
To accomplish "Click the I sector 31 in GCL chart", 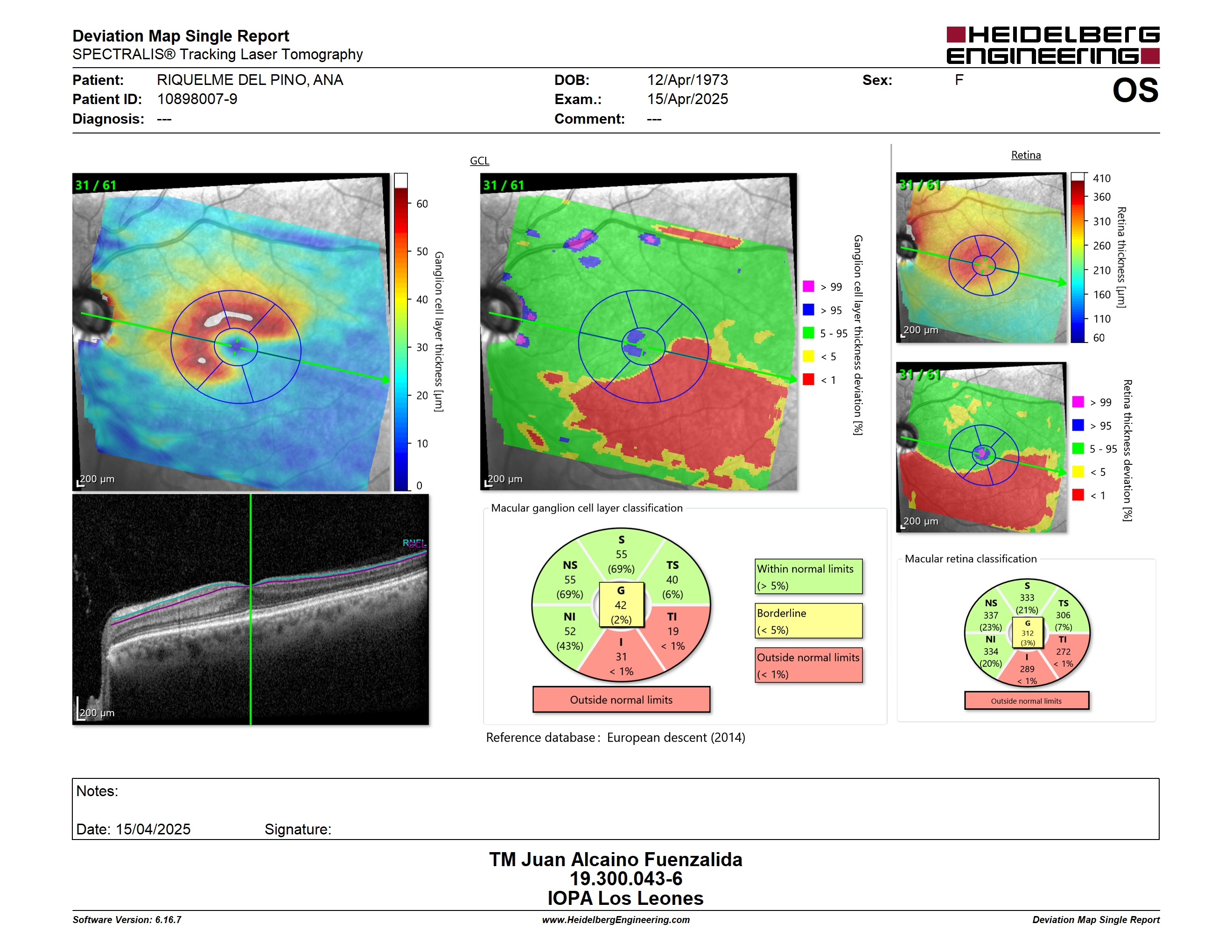I will [x=621, y=657].
